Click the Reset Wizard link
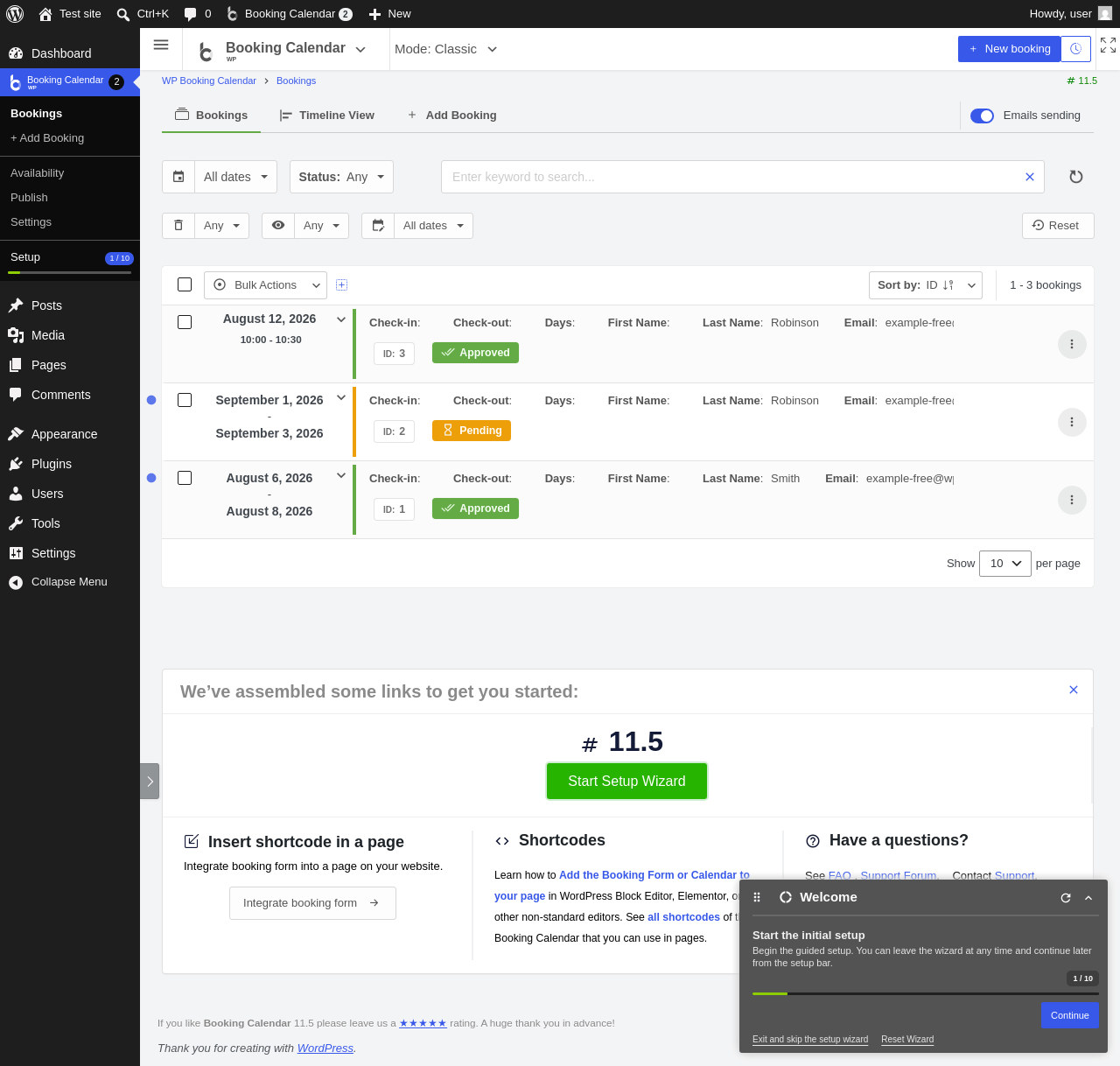This screenshot has width=1120, height=1066. [x=907, y=1040]
